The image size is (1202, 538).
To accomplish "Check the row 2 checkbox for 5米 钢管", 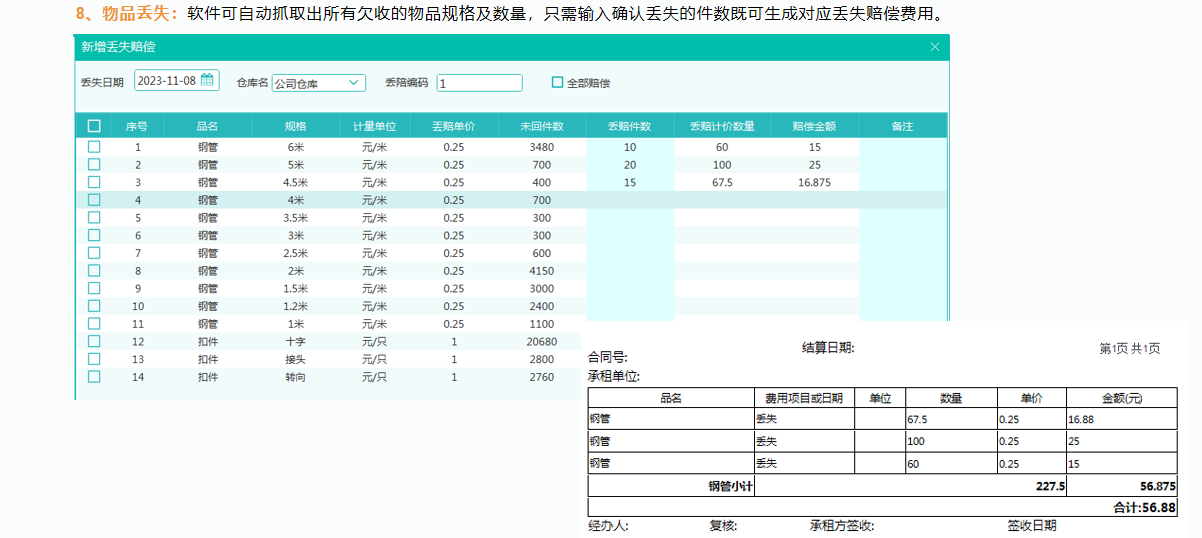I will pyautogui.click(x=94, y=164).
